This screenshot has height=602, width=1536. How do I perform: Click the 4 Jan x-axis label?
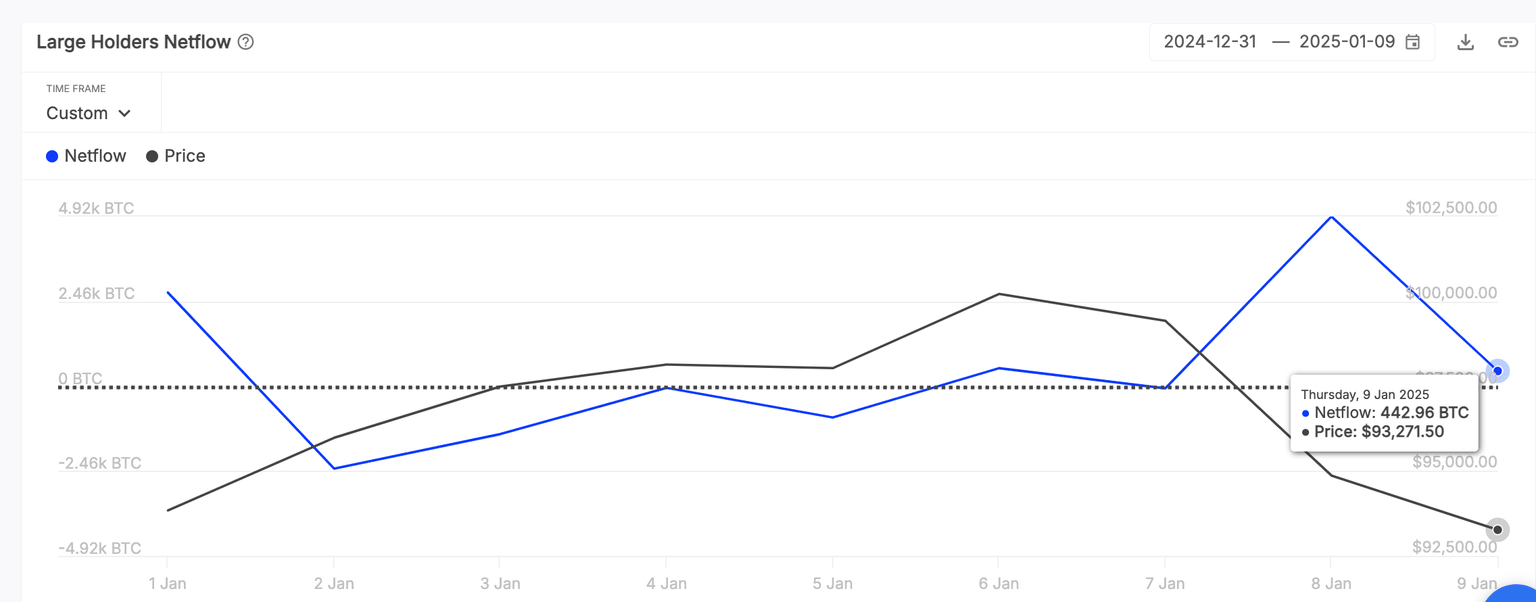tap(666, 583)
